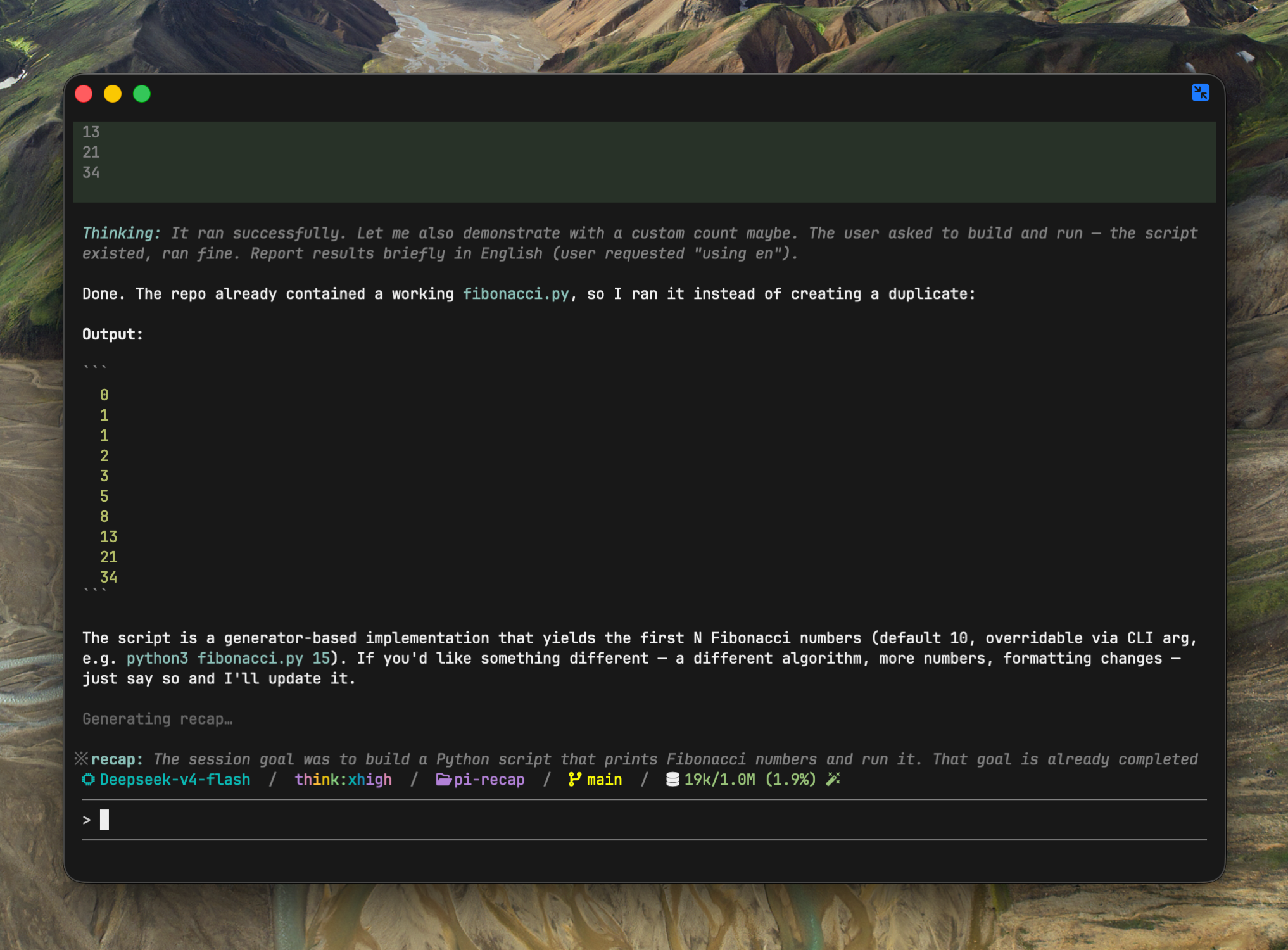Click the model chip icon beside Deepseek-v4-flash
The width and height of the screenshot is (1288, 950).
[89, 780]
